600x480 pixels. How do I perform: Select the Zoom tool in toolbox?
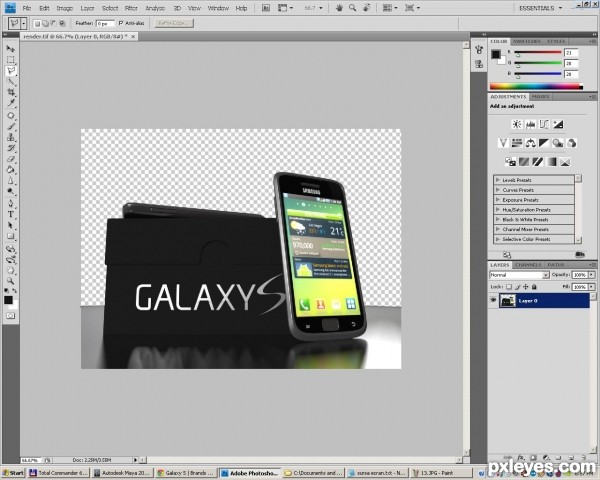(10, 281)
